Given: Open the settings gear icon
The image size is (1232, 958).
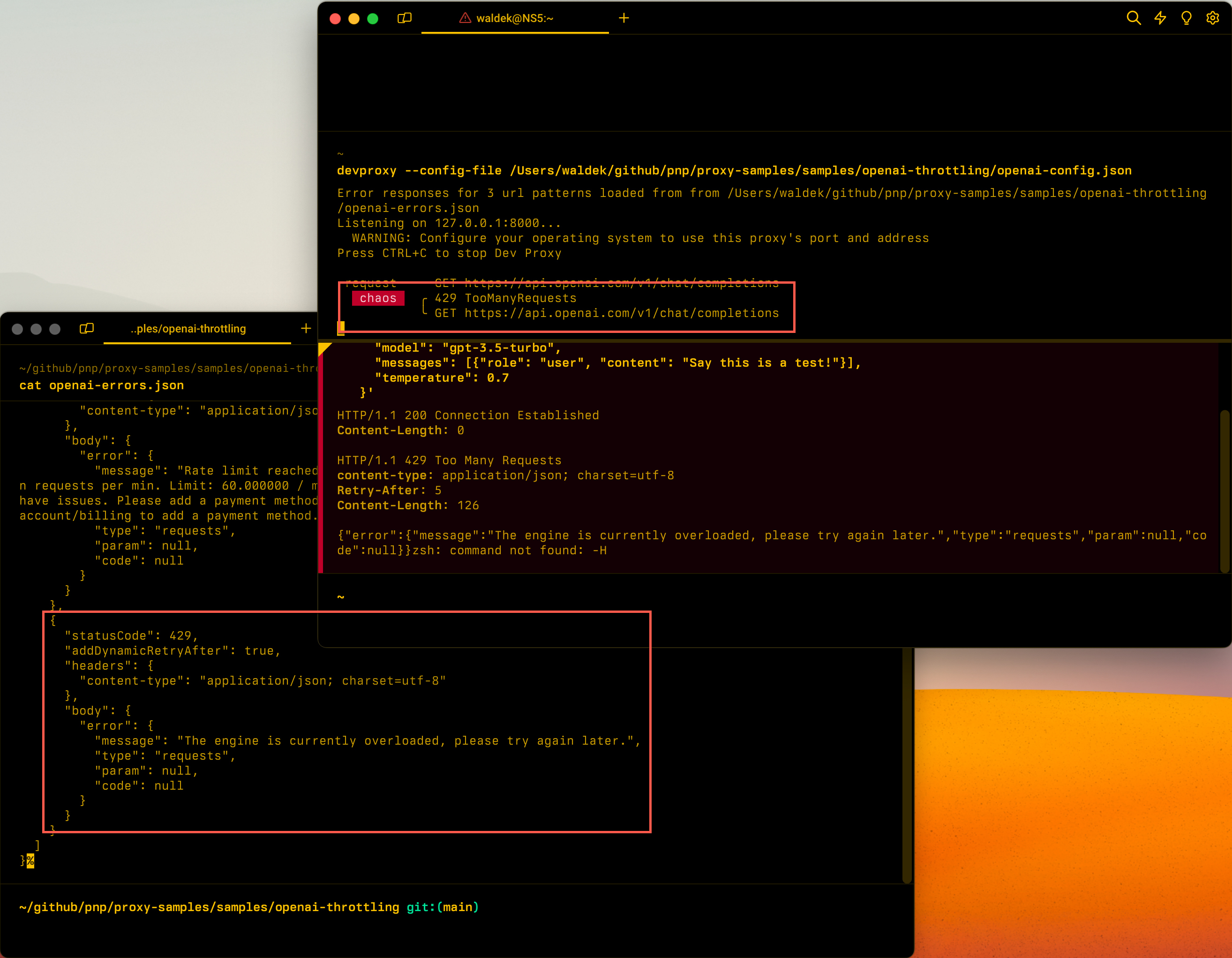Looking at the screenshot, I should 1212,18.
